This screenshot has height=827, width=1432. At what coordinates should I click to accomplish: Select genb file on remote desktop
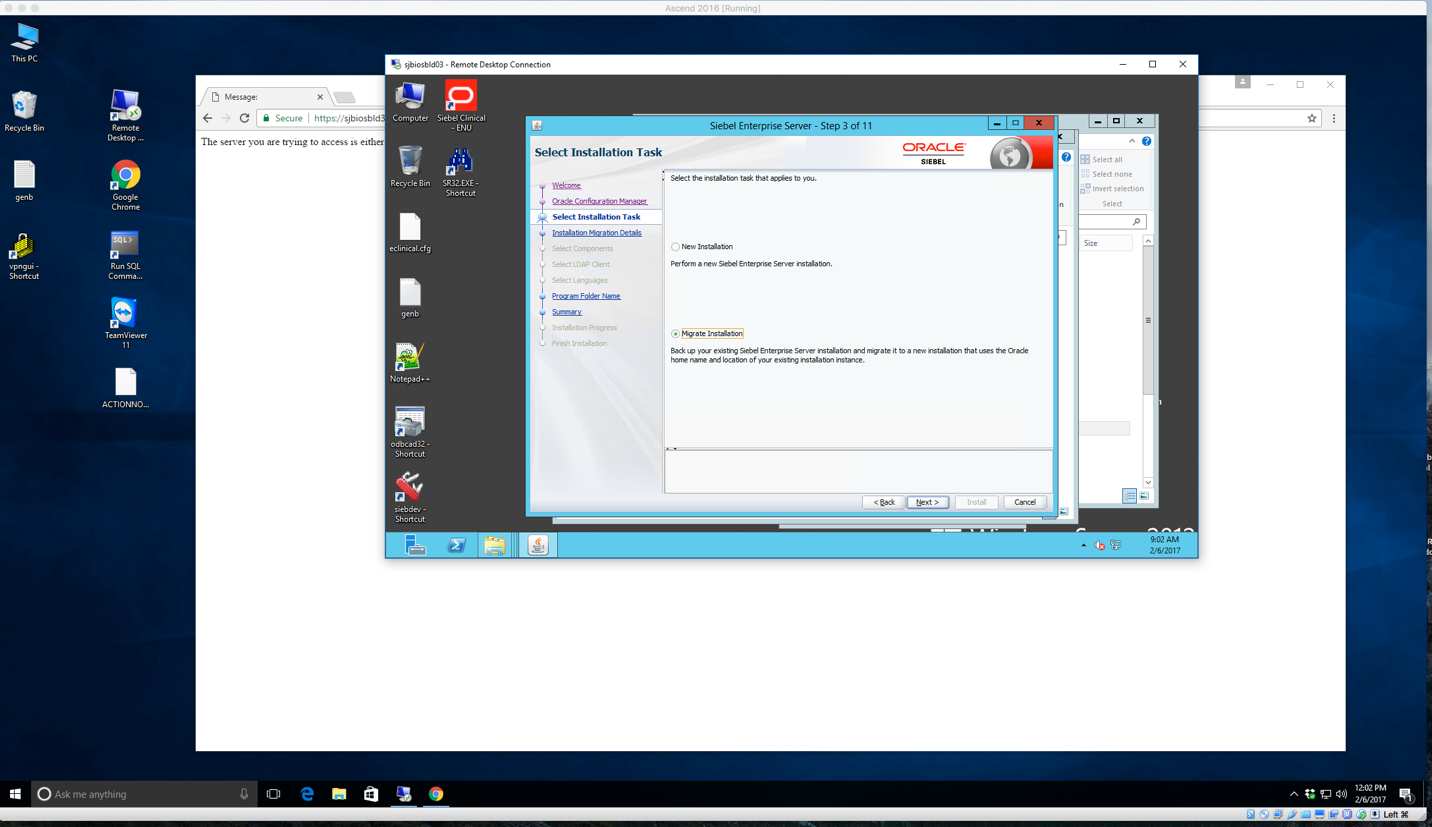(x=410, y=298)
